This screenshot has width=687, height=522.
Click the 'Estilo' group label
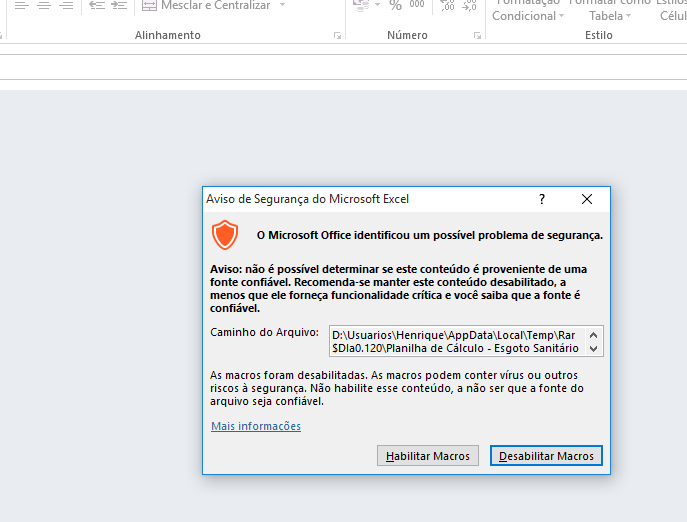(x=598, y=36)
